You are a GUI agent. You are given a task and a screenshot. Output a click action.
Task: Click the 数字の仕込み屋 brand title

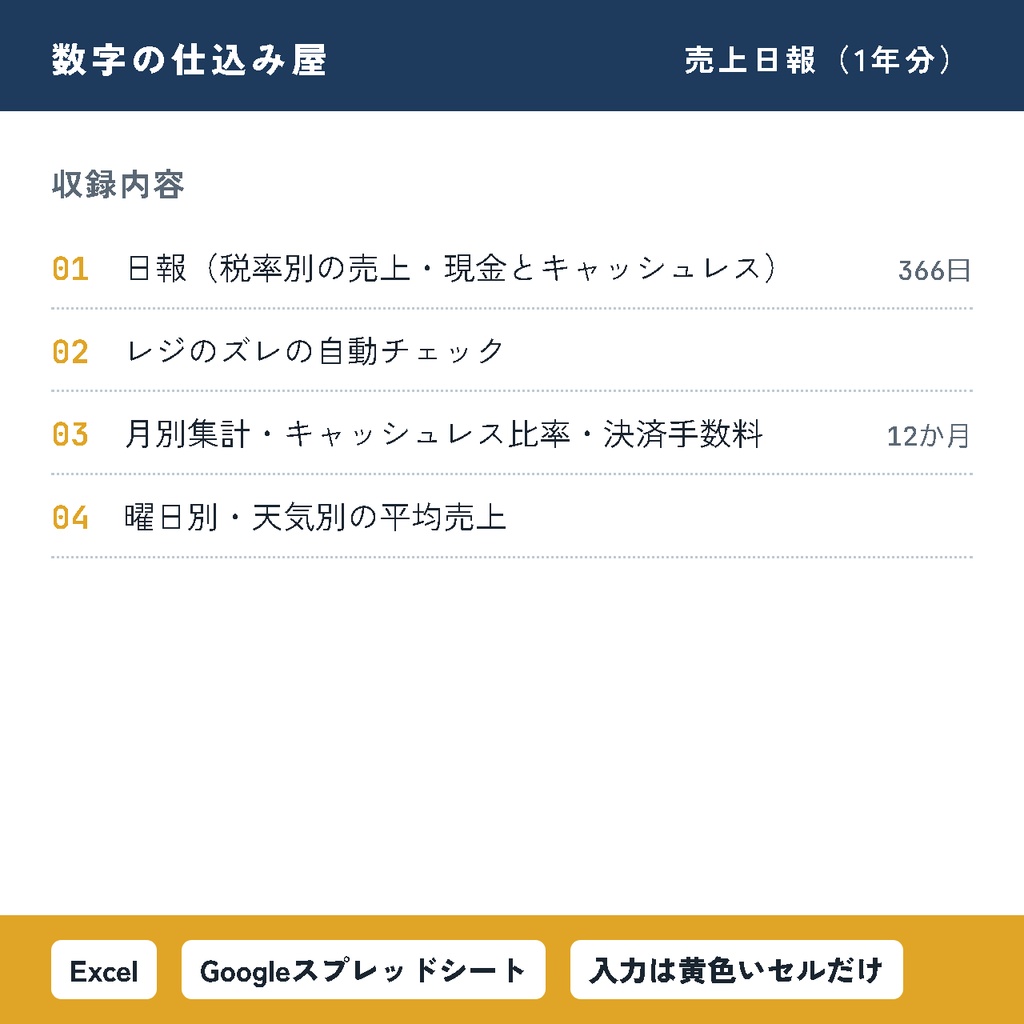pos(189,60)
